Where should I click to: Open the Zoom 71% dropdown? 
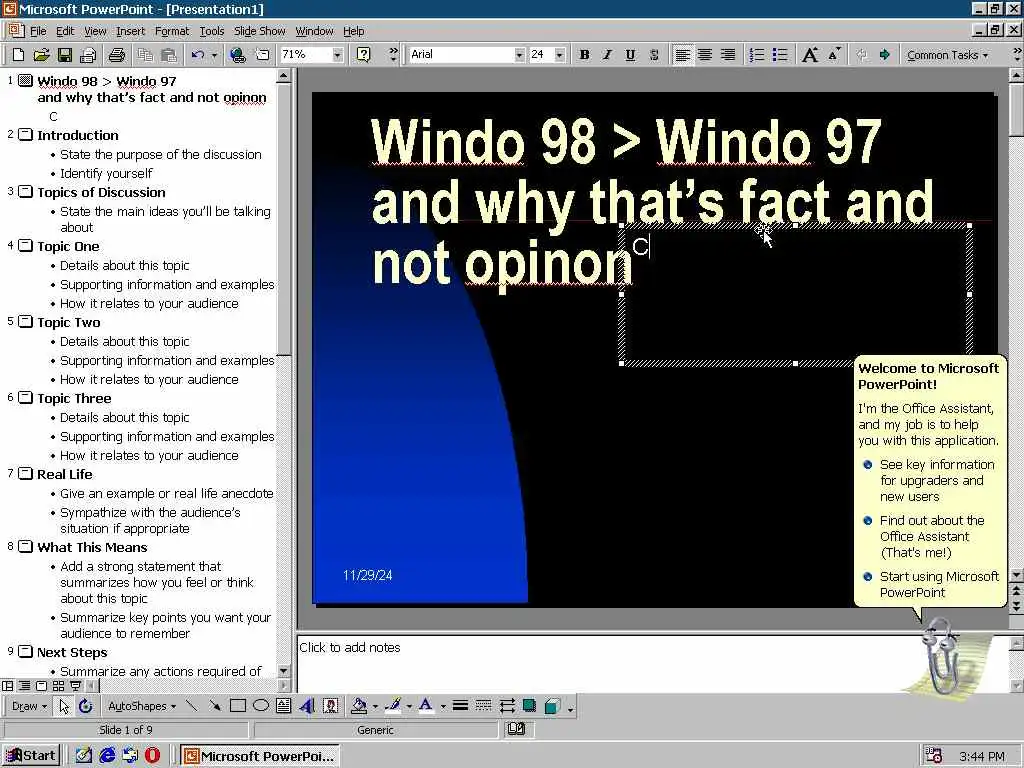click(337, 55)
